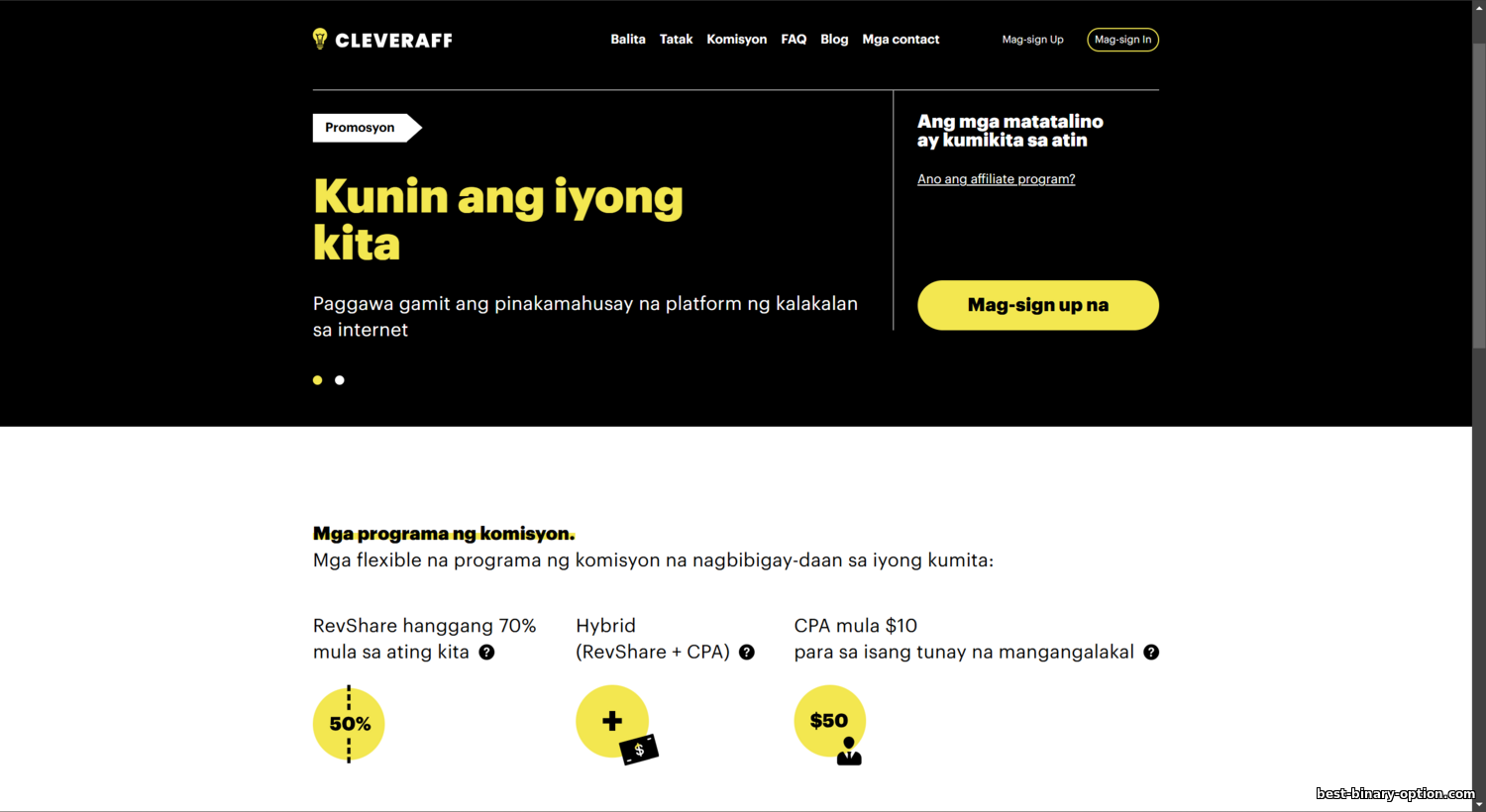The height and width of the screenshot is (812, 1486).
Task: Click the 50% RevShare circle icon
Action: [x=349, y=724]
